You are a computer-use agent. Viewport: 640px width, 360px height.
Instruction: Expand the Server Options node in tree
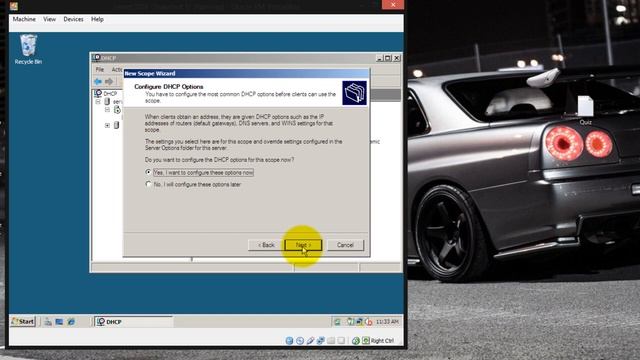coord(107,125)
